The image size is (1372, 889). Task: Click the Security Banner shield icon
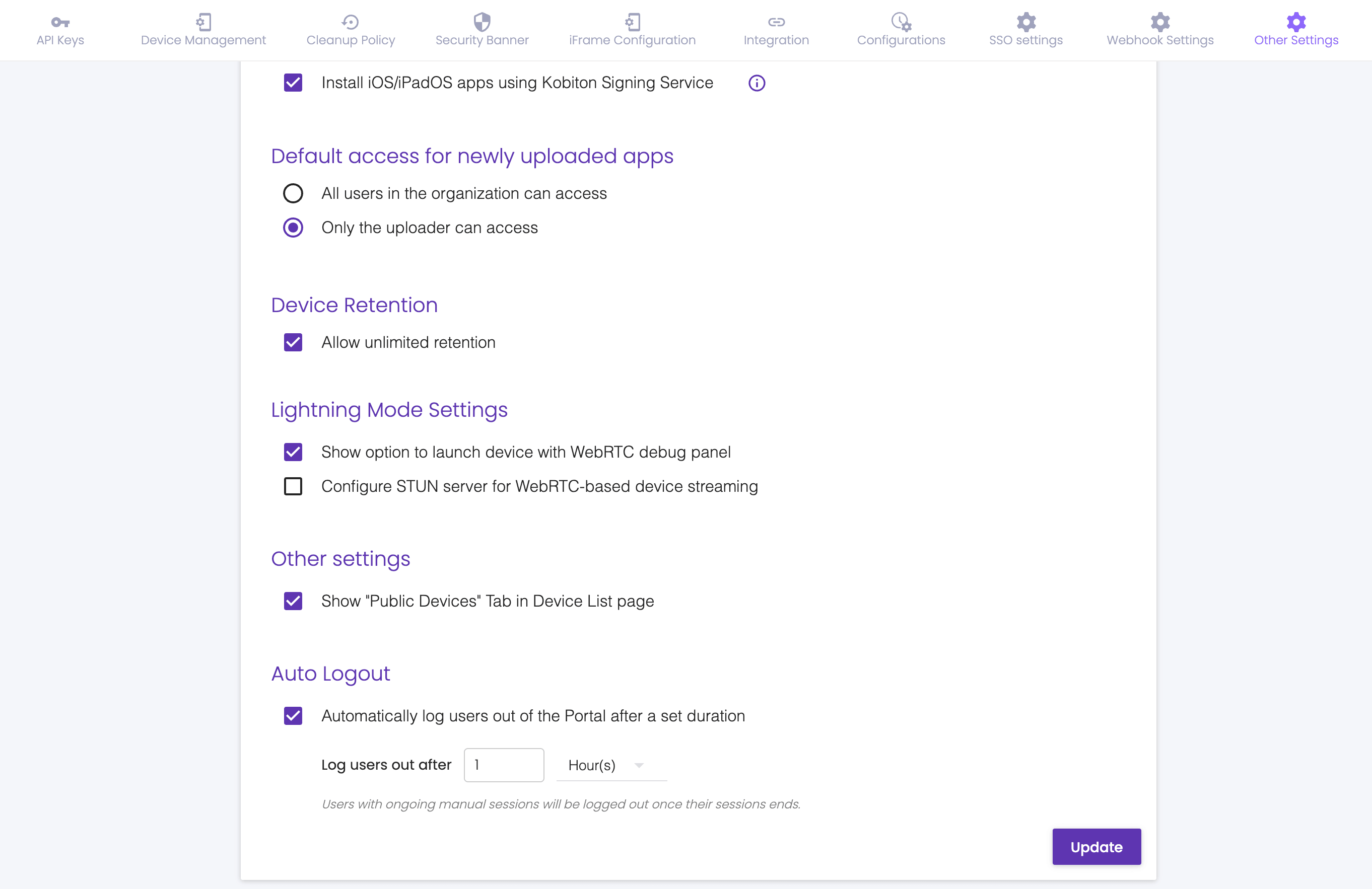click(x=482, y=22)
